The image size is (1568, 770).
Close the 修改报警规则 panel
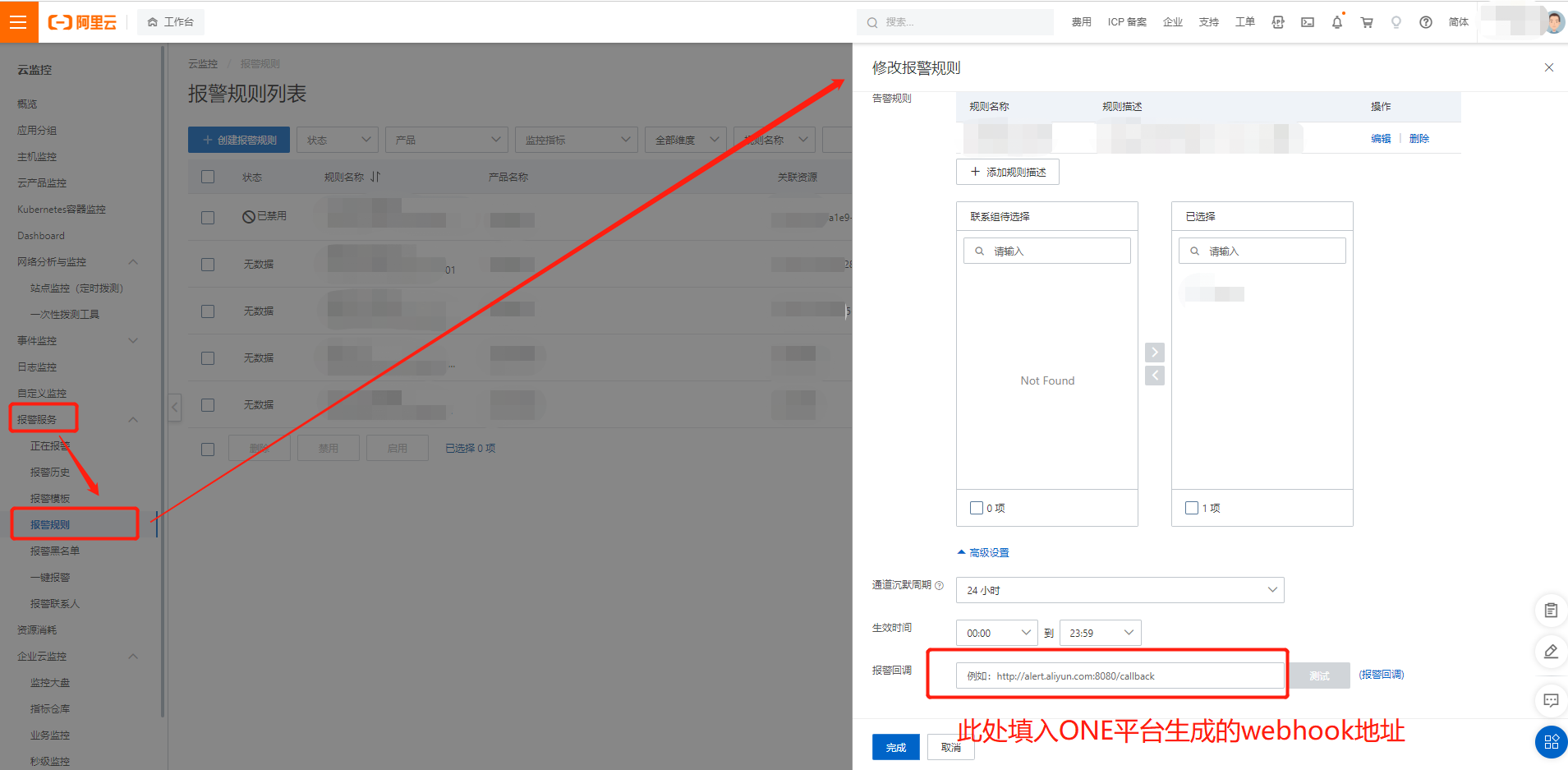click(1548, 67)
